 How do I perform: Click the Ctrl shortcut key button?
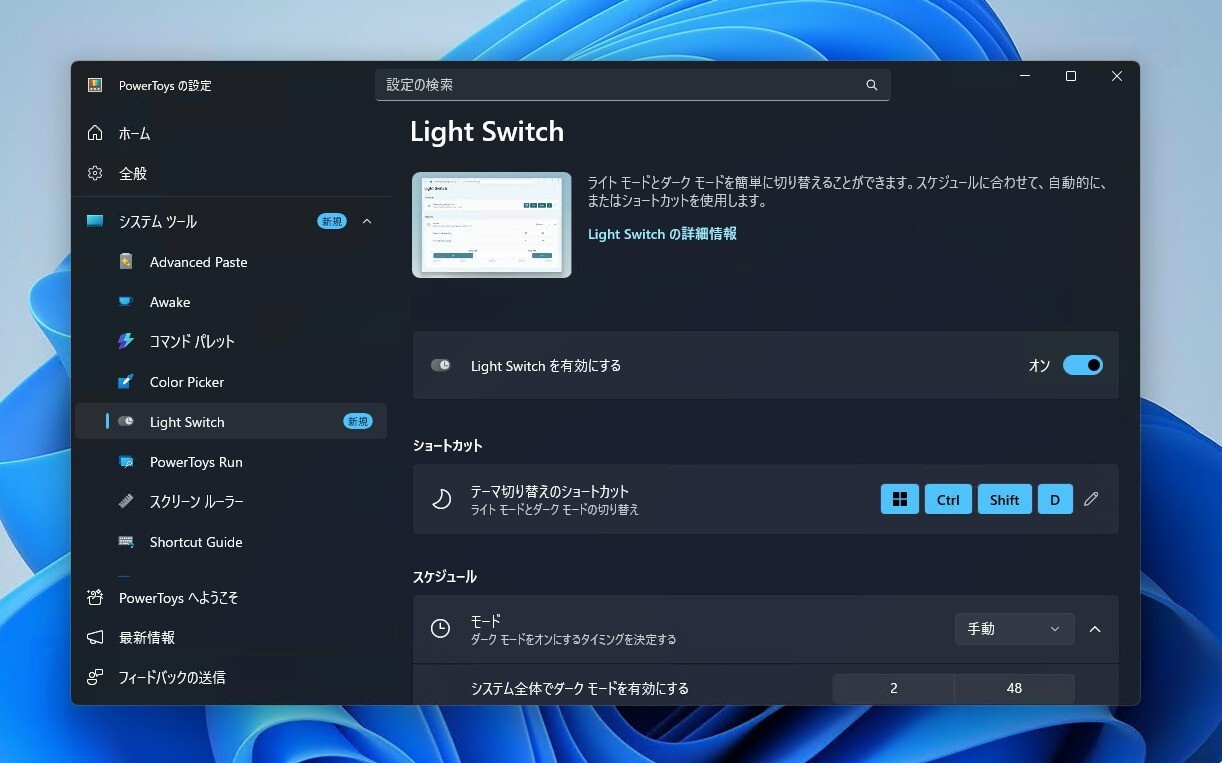point(948,499)
